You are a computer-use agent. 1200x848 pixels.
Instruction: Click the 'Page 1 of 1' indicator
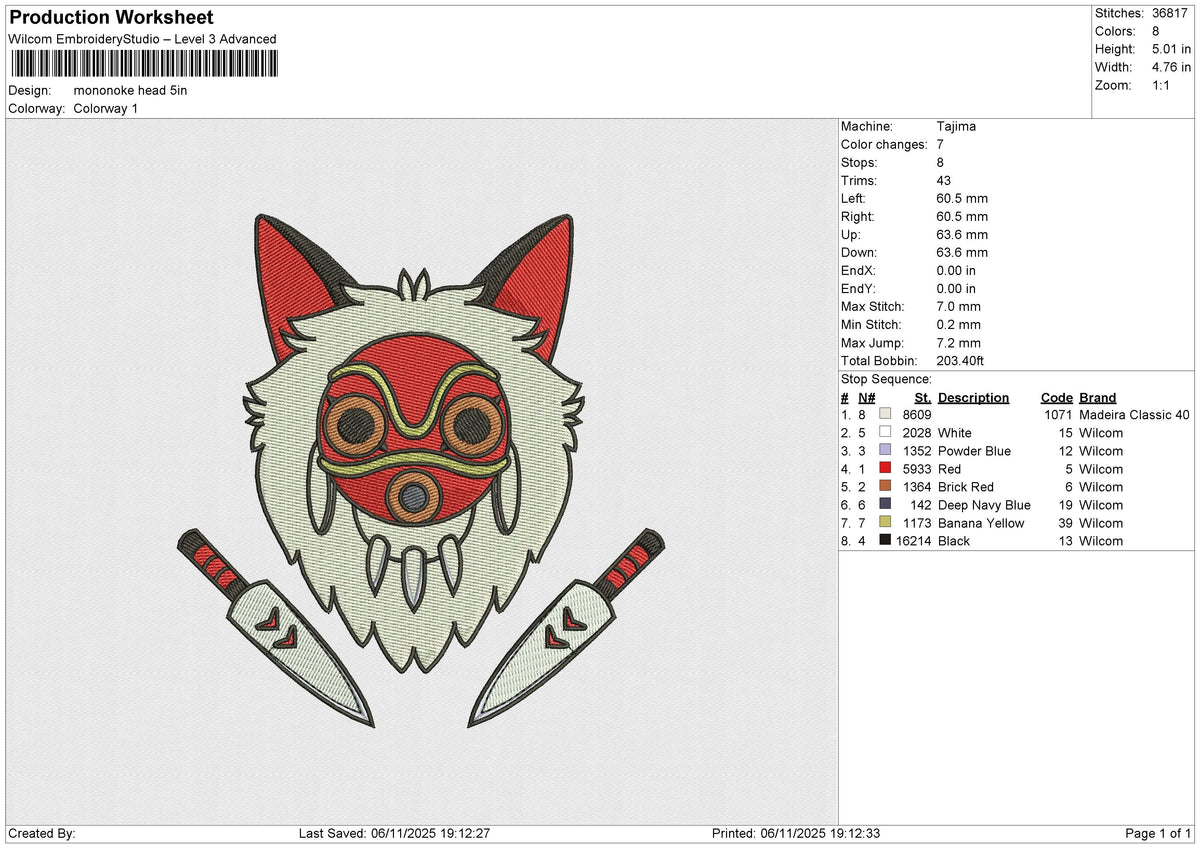coord(1158,834)
